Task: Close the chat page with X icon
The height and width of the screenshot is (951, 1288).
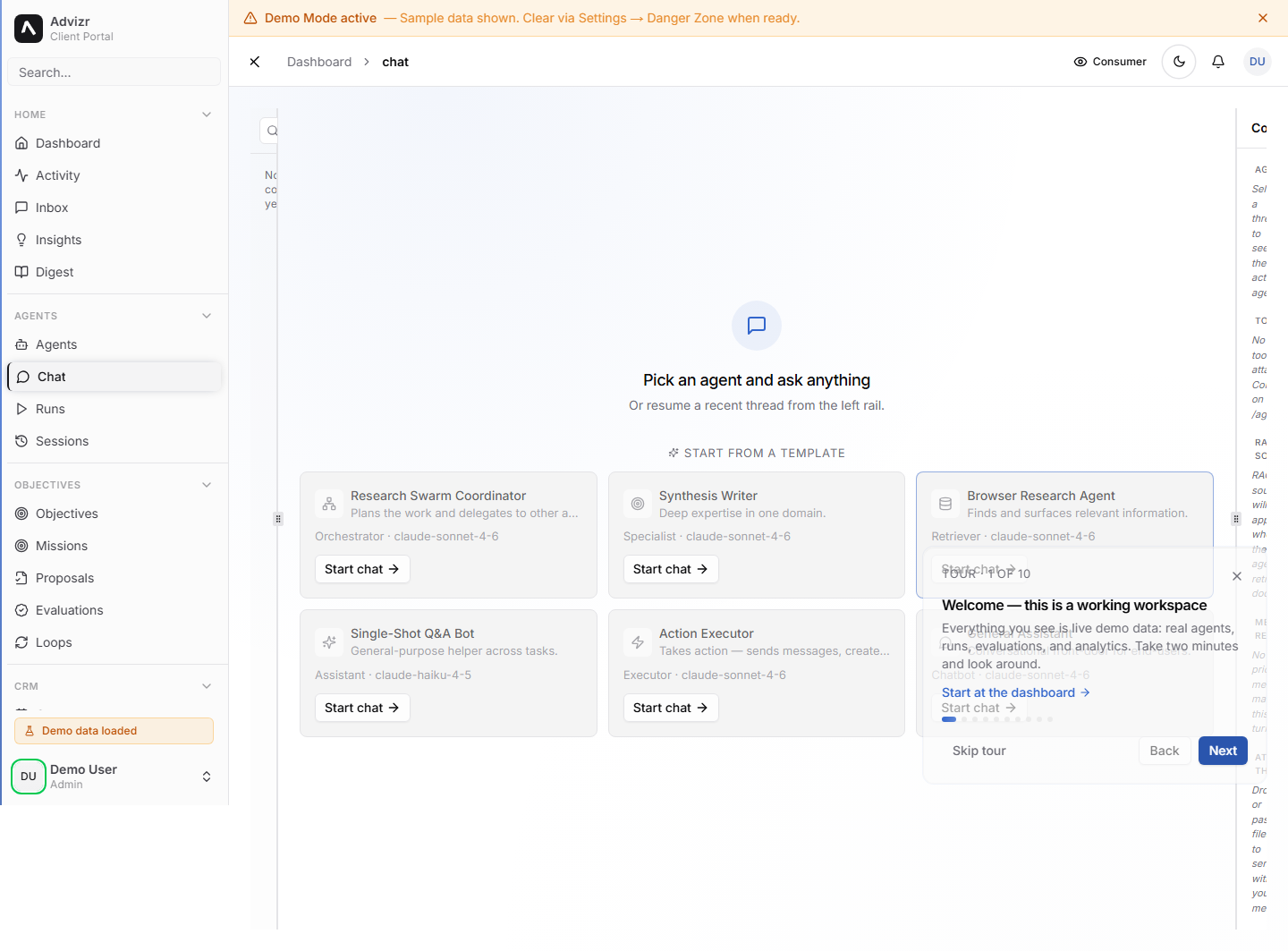Action: tap(255, 62)
